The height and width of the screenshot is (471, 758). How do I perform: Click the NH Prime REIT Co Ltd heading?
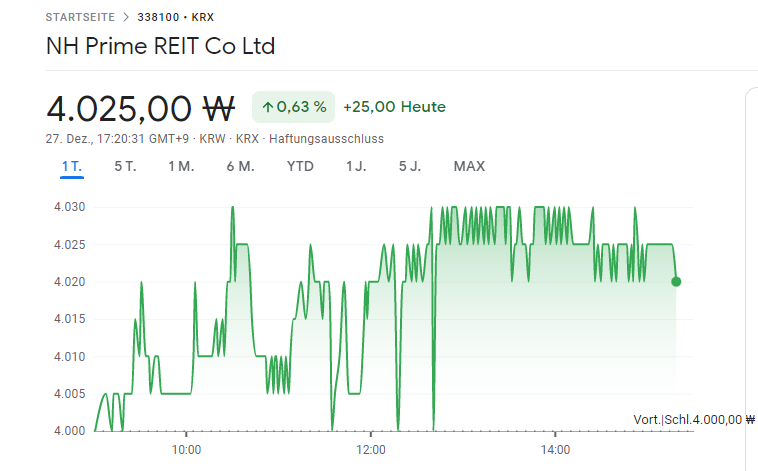pos(160,46)
